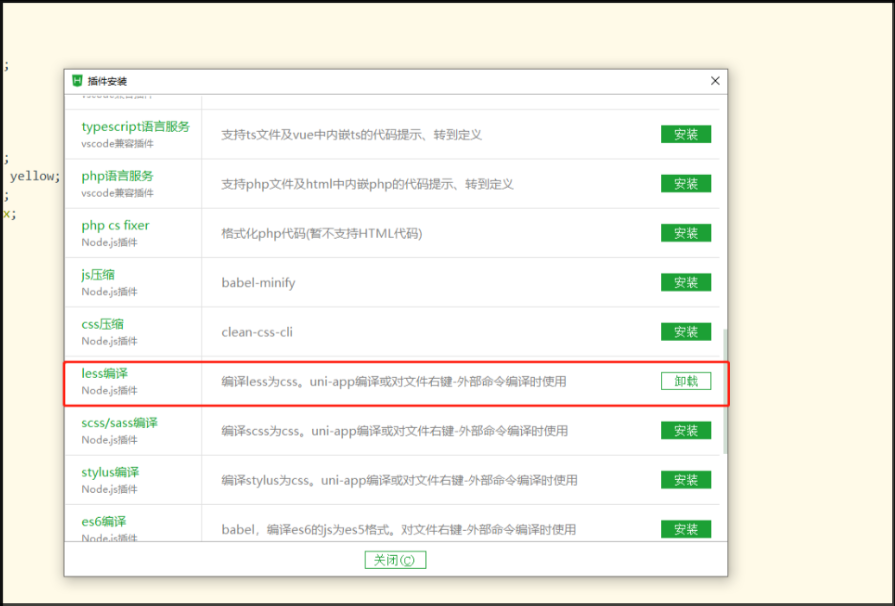
Task: Install the js压缩 babel-minify plugin
Action: point(685,281)
